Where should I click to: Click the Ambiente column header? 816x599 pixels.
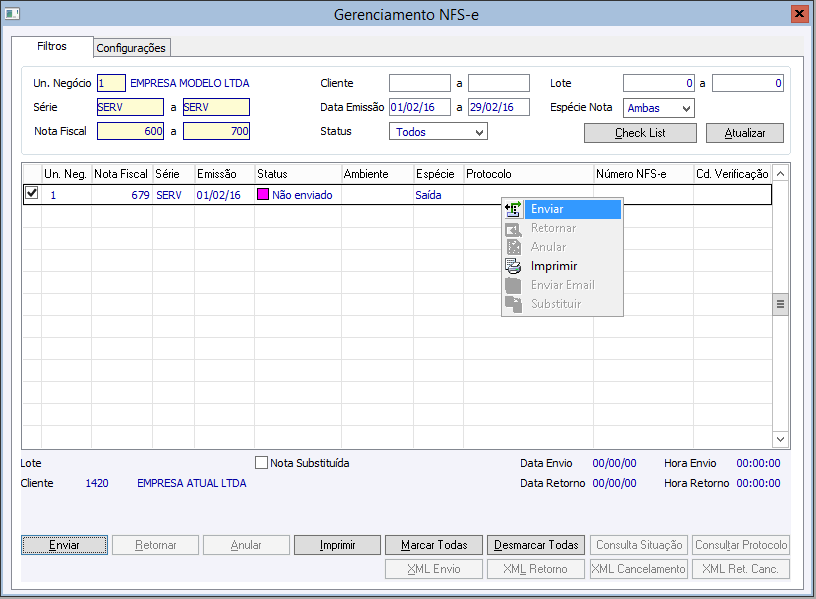(x=377, y=174)
